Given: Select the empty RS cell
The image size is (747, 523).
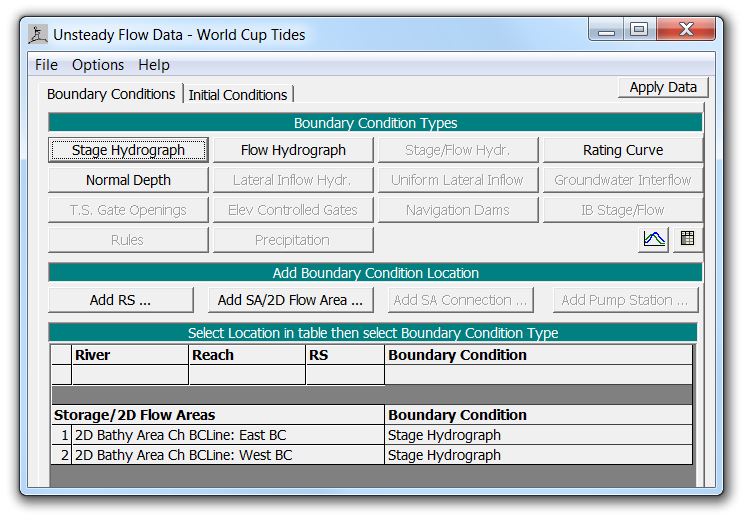Looking at the screenshot, I should [345, 375].
